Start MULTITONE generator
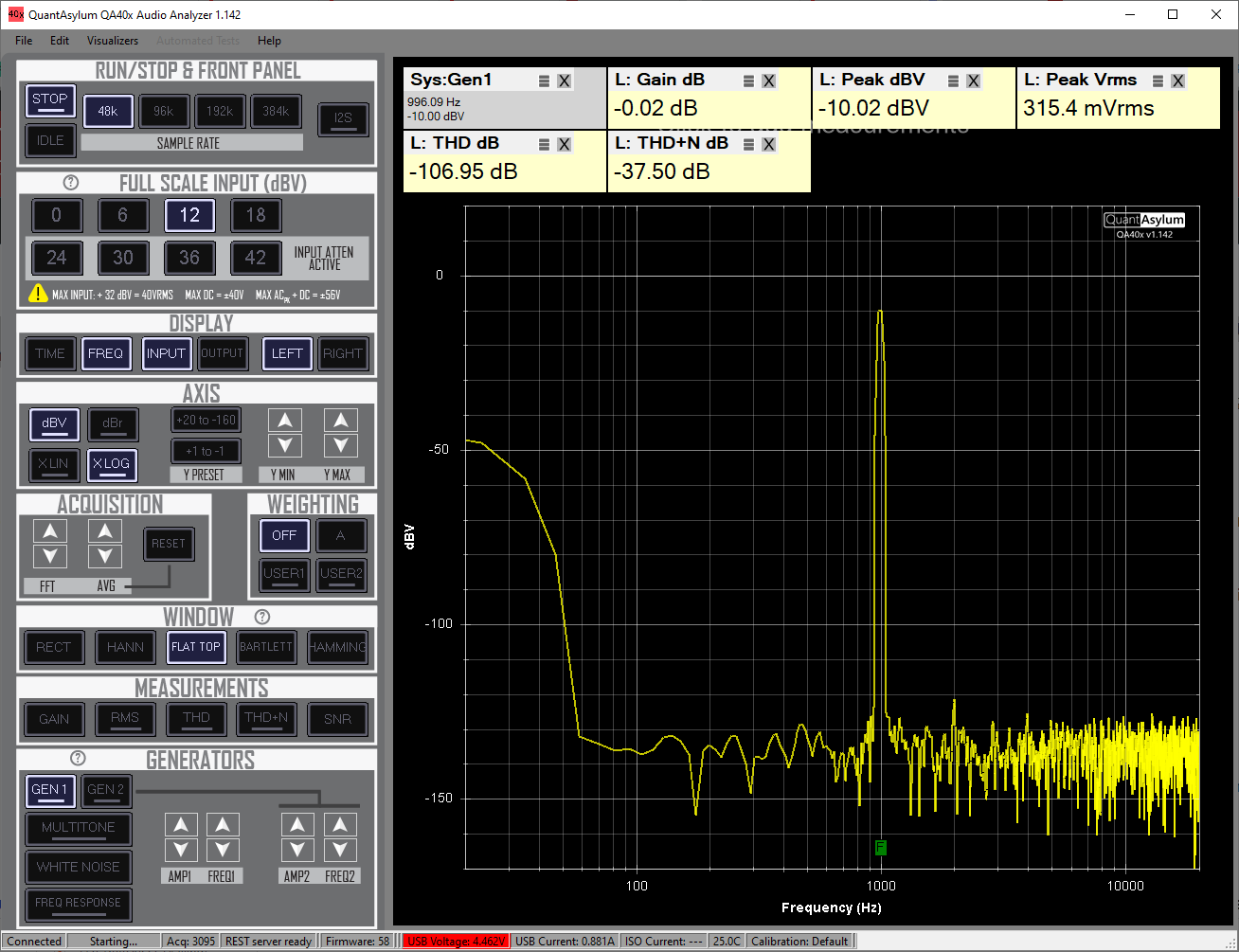 [x=79, y=828]
